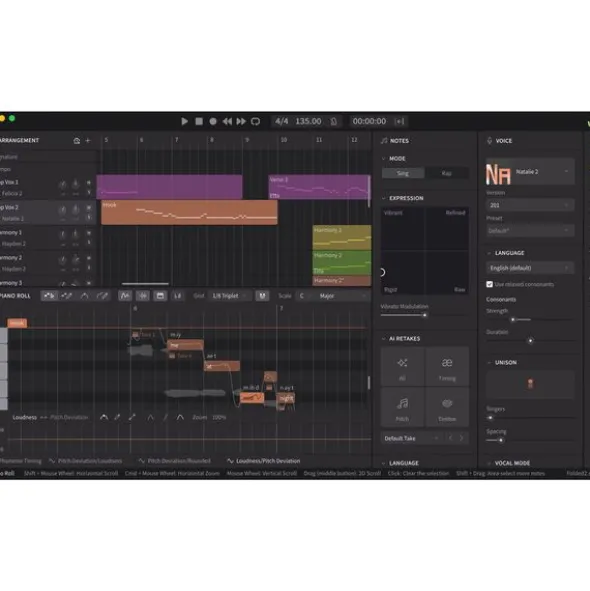Click the 4/4 time signature value
The height and width of the screenshot is (591, 590).
click(282, 121)
